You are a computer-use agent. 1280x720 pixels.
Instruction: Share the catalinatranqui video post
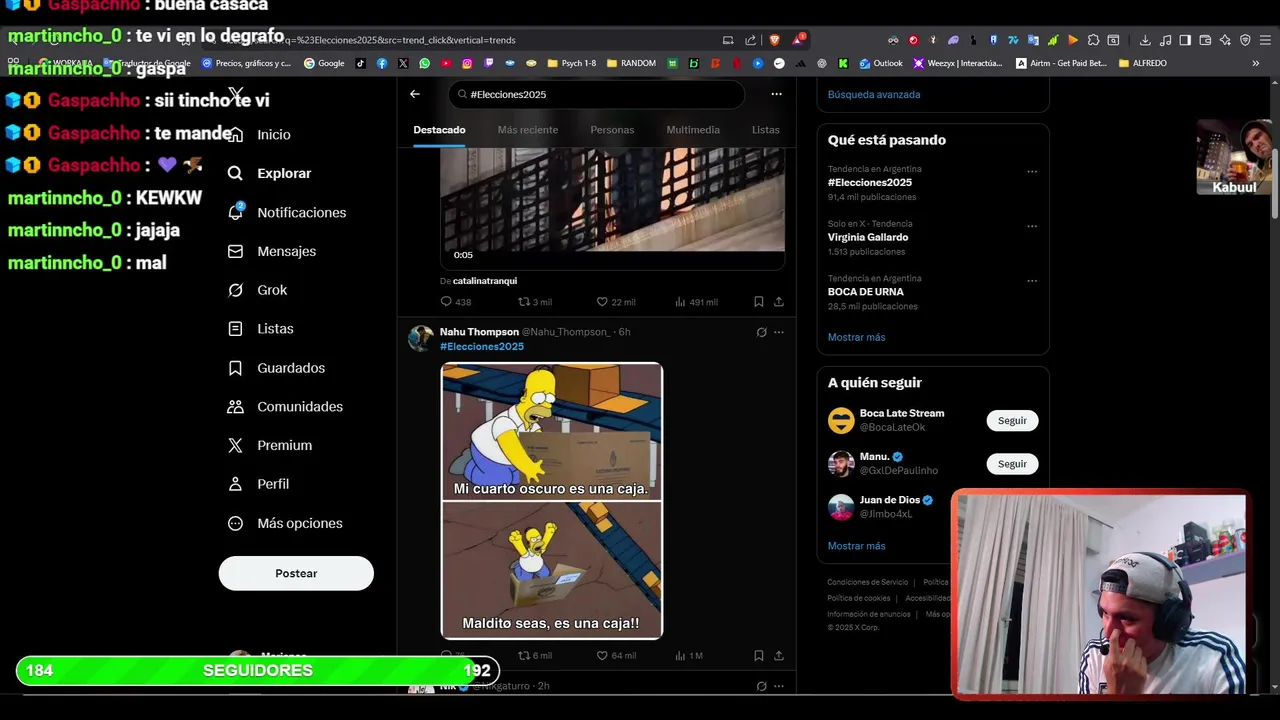pos(779,301)
